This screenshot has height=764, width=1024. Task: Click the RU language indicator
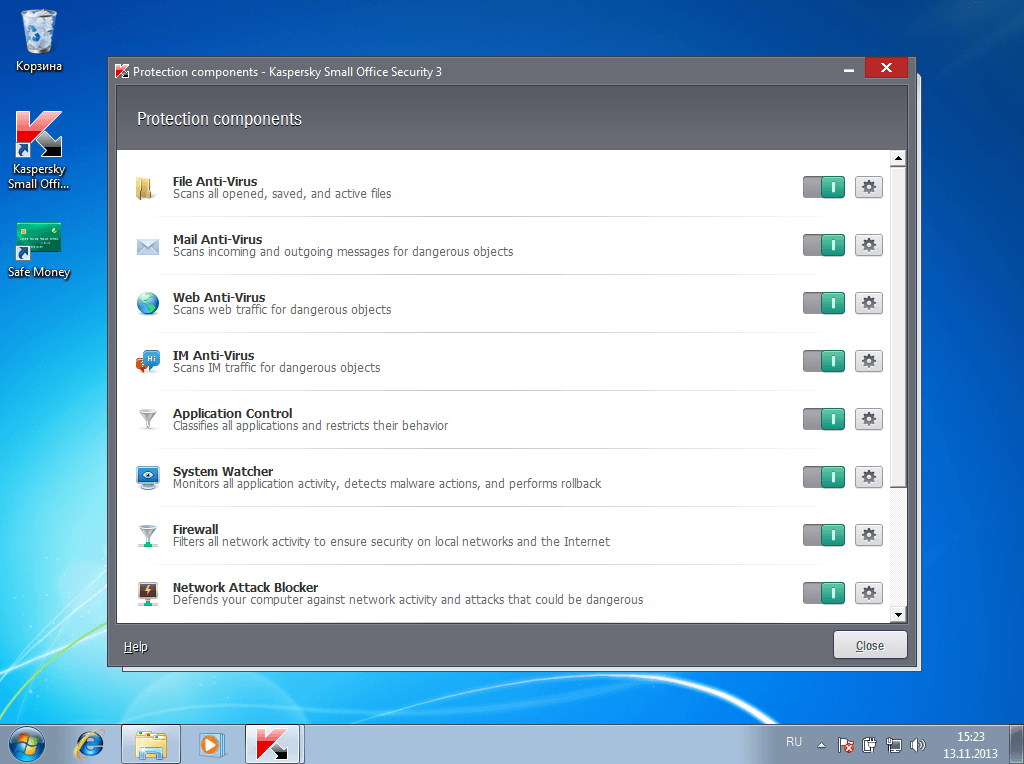[x=793, y=742]
